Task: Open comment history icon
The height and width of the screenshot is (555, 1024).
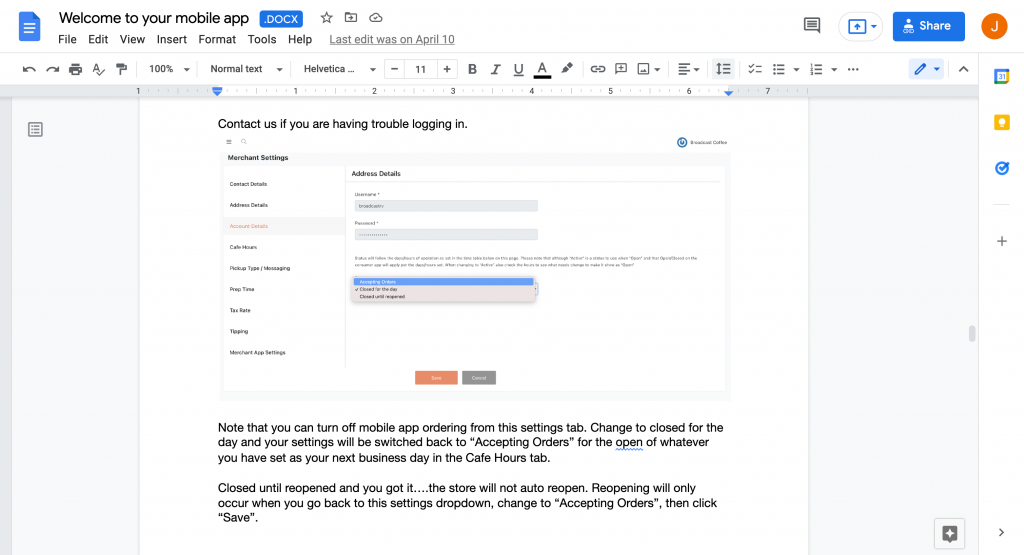Action: pyautogui.click(x=812, y=26)
